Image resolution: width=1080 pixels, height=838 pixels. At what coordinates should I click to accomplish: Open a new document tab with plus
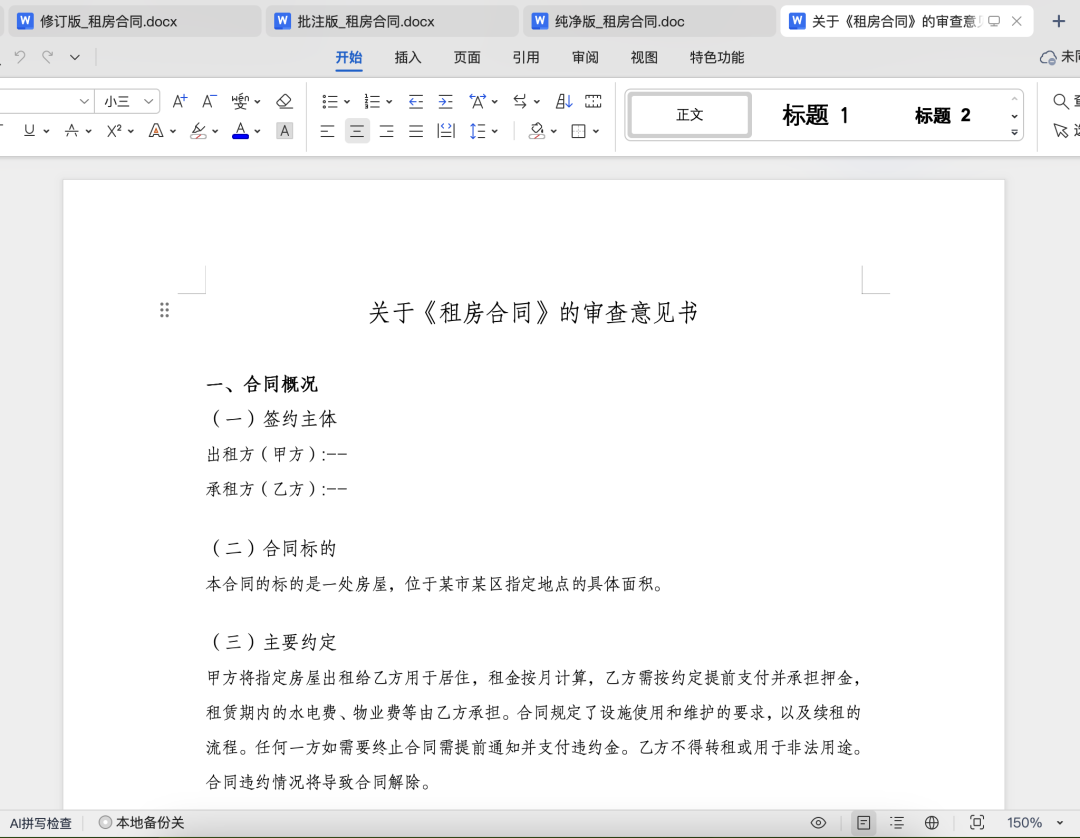[x=1059, y=21]
